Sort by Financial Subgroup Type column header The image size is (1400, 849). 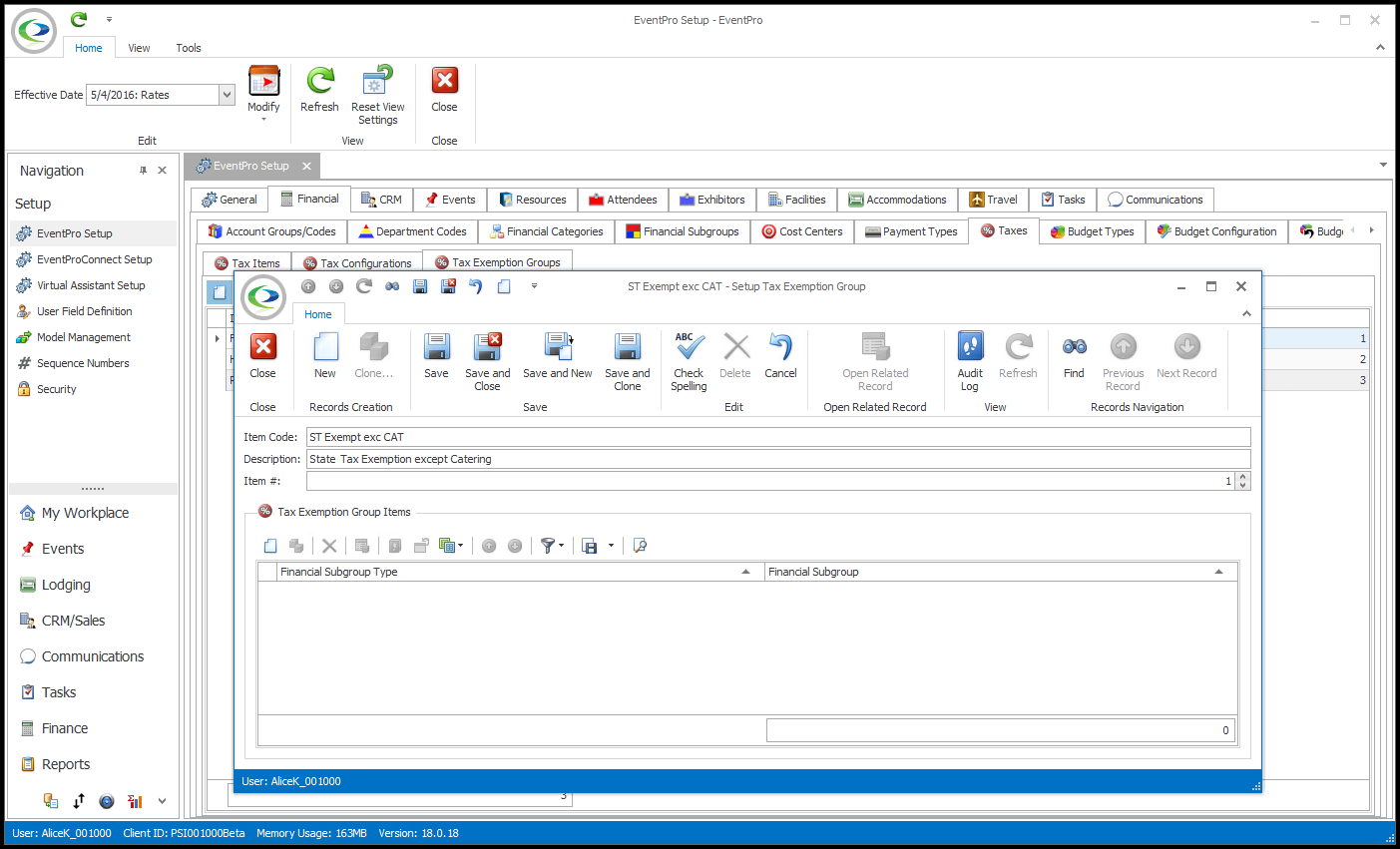pos(520,572)
